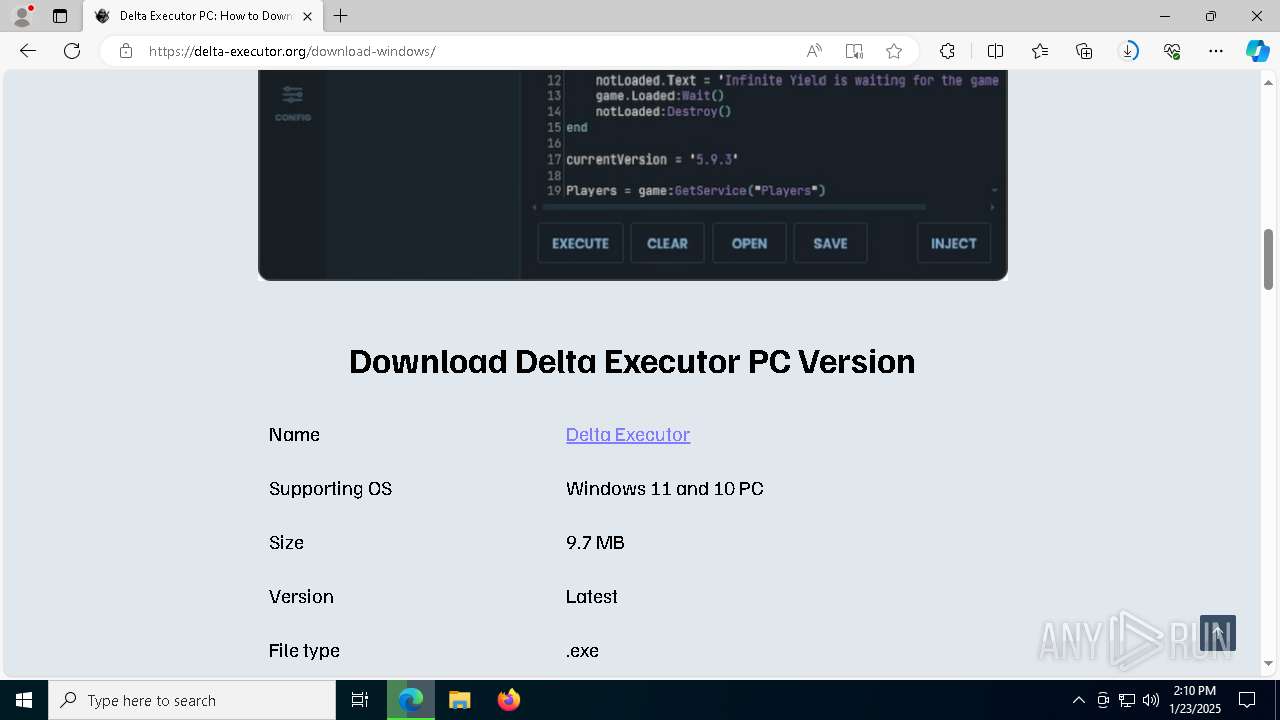The width and height of the screenshot is (1280, 720).
Task: Open Task View on taskbar
Action: tap(360, 700)
